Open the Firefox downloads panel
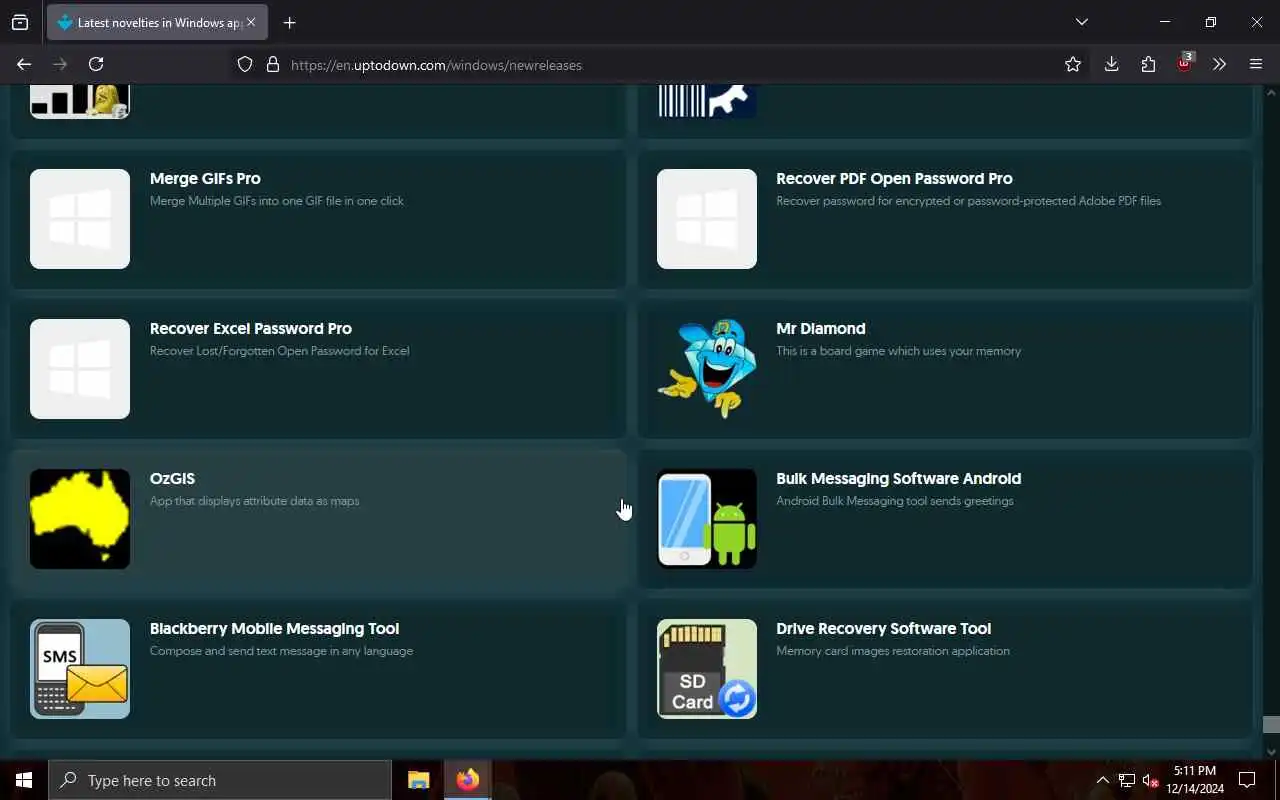This screenshot has width=1280, height=800. pyautogui.click(x=1111, y=64)
